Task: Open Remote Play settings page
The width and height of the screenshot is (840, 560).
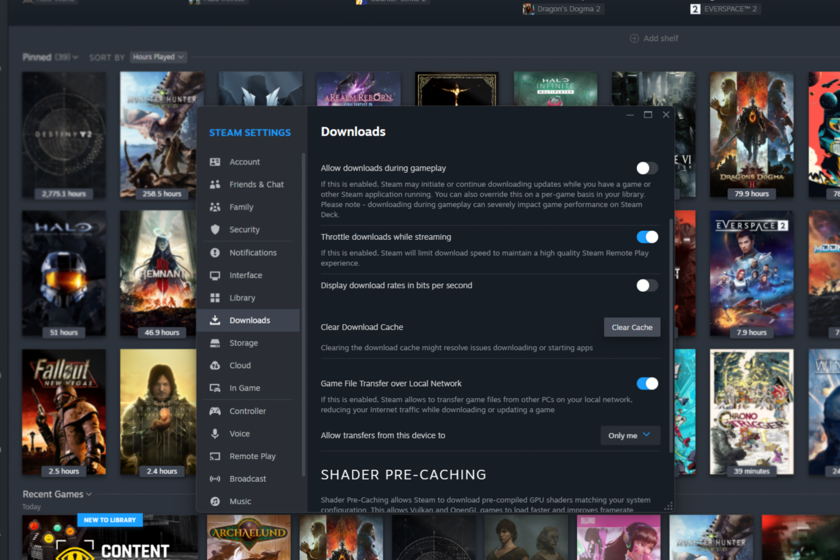Action: tap(248, 456)
